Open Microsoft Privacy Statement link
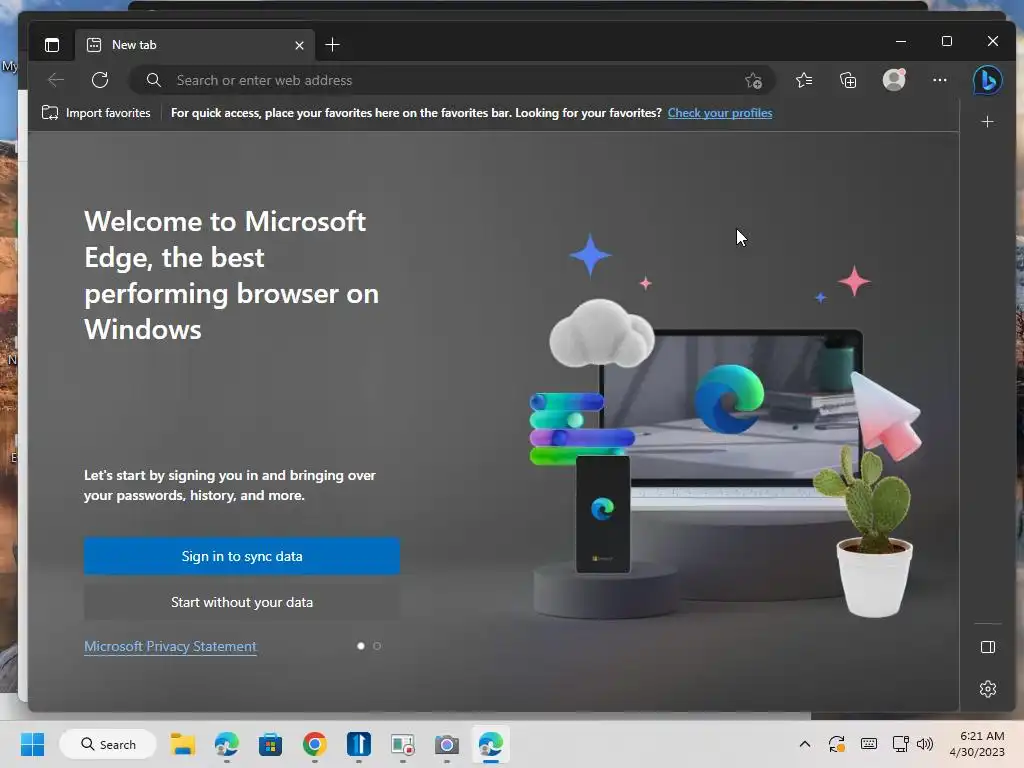The height and width of the screenshot is (768, 1024). pyautogui.click(x=170, y=647)
